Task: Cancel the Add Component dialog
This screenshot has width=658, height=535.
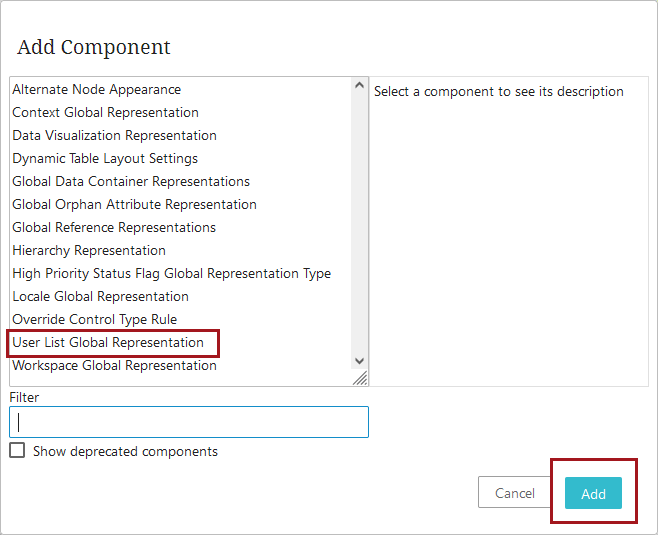Action: 515,493
